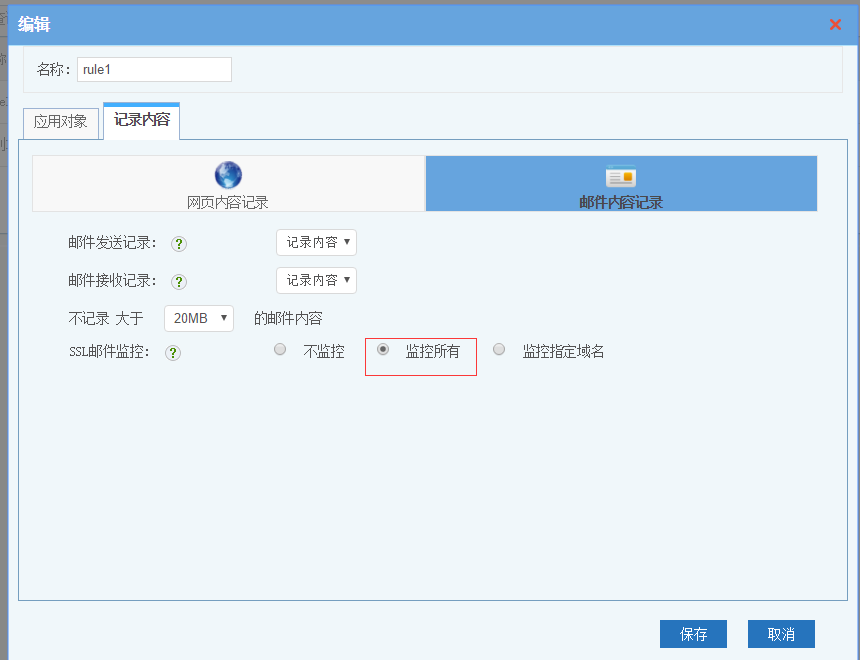860x660 pixels.
Task: Click help icon next to 邮件发送记录
Action: (179, 243)
